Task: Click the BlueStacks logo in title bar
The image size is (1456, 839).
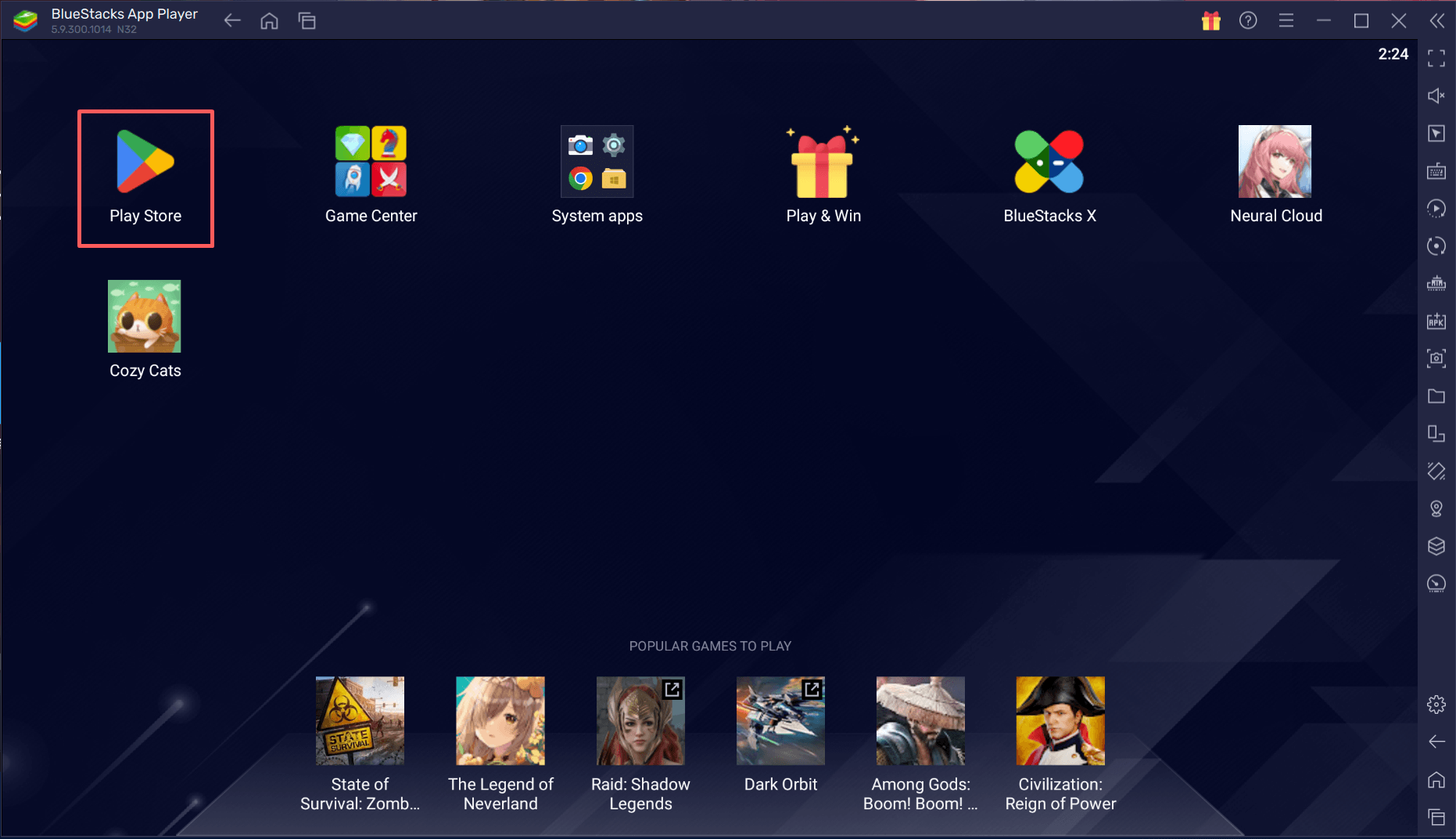Action: 25,21
